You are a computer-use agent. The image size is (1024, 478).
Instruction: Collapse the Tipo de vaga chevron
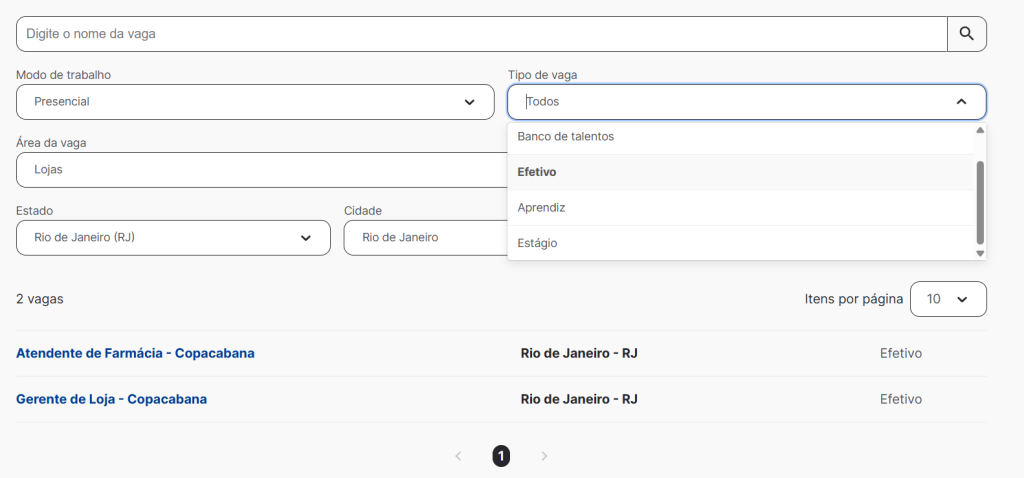pyautogui.click(x=961, y=102)
